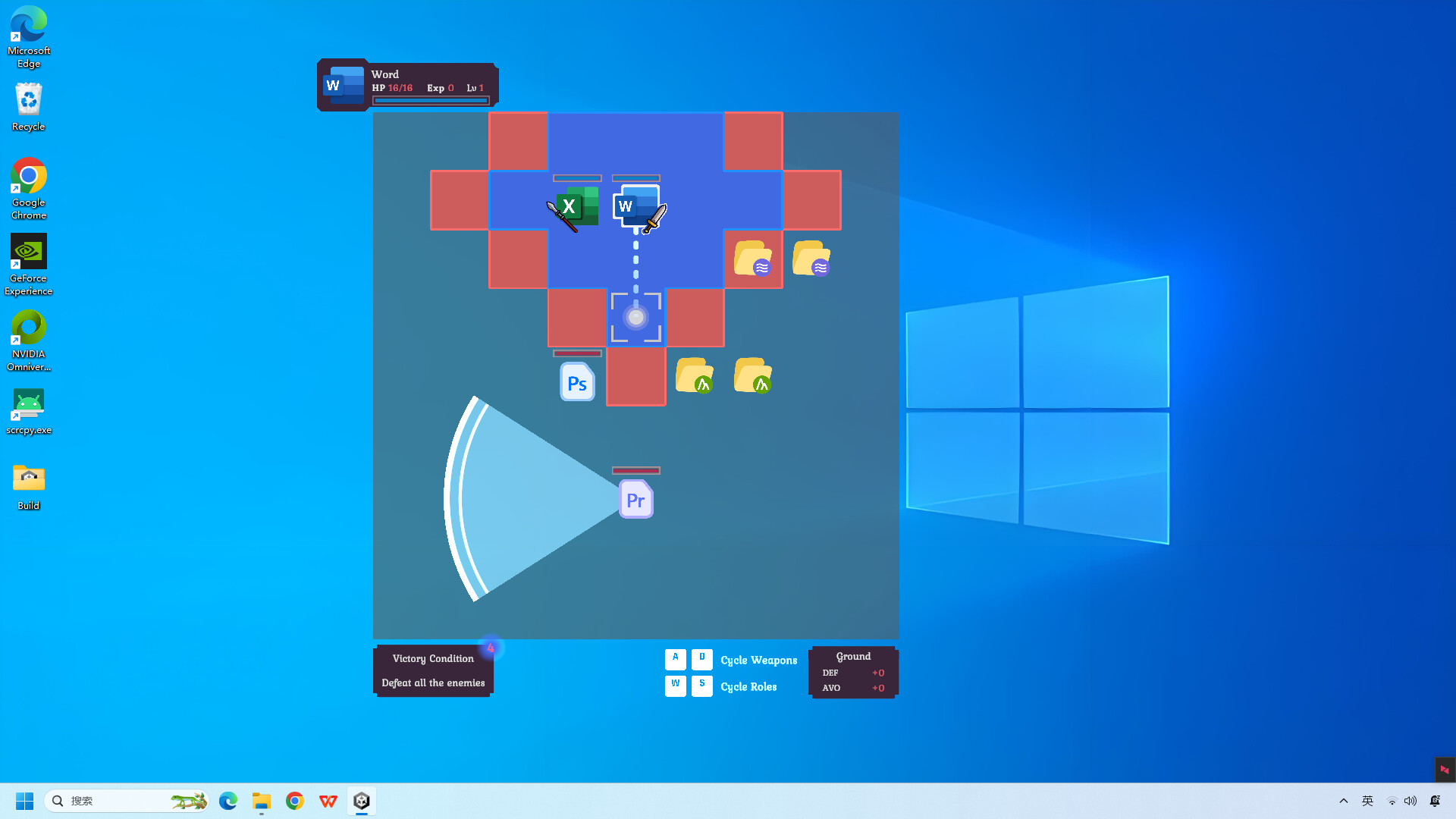This screenshot has height=819, width=1456.
Task: Click the red flag icon bottom right
Action: click(1444, 770)
